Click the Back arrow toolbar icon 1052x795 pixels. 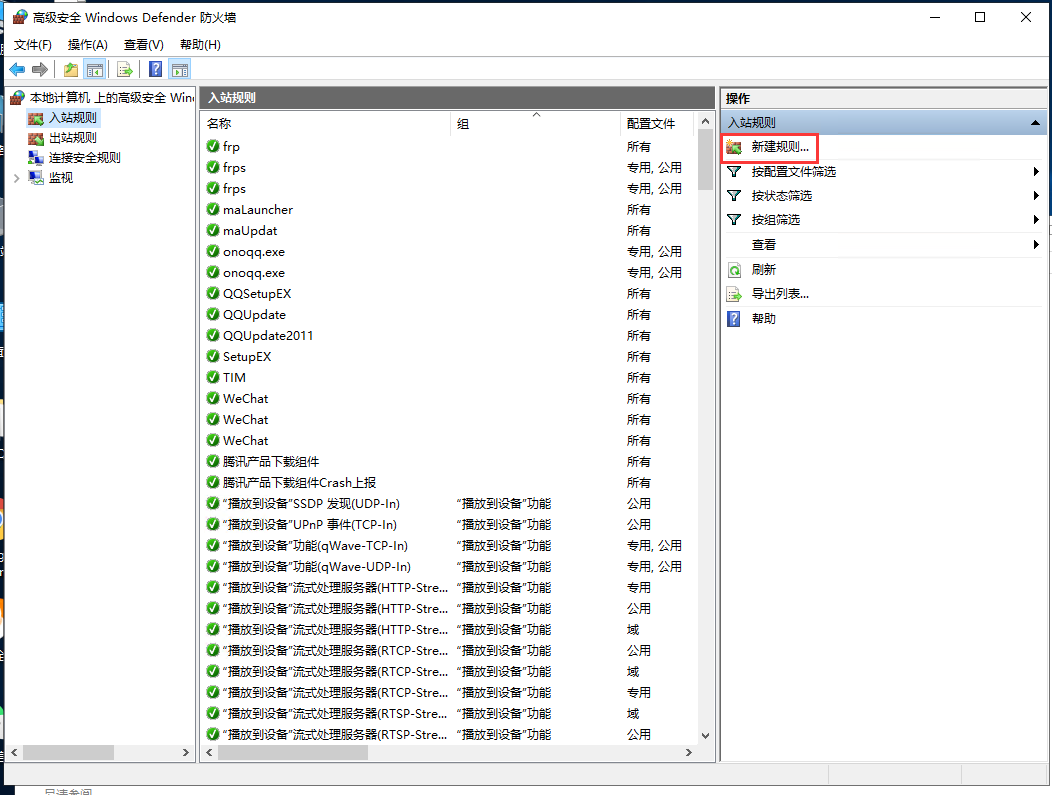click(x=17, y=69)
